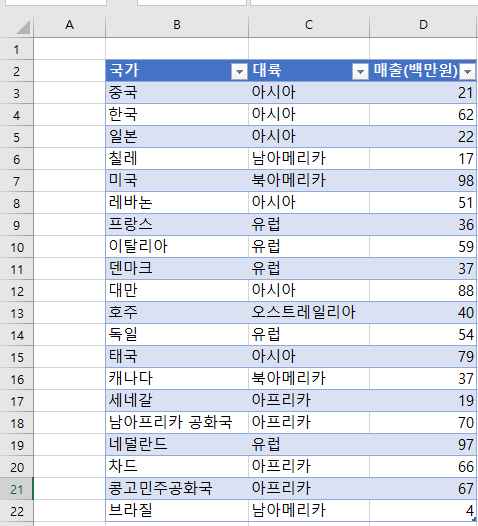The height and width of the screenshot is (526, 478).
Task: Select the cell containing 네덜란드
Action: [x=177, y=445]
